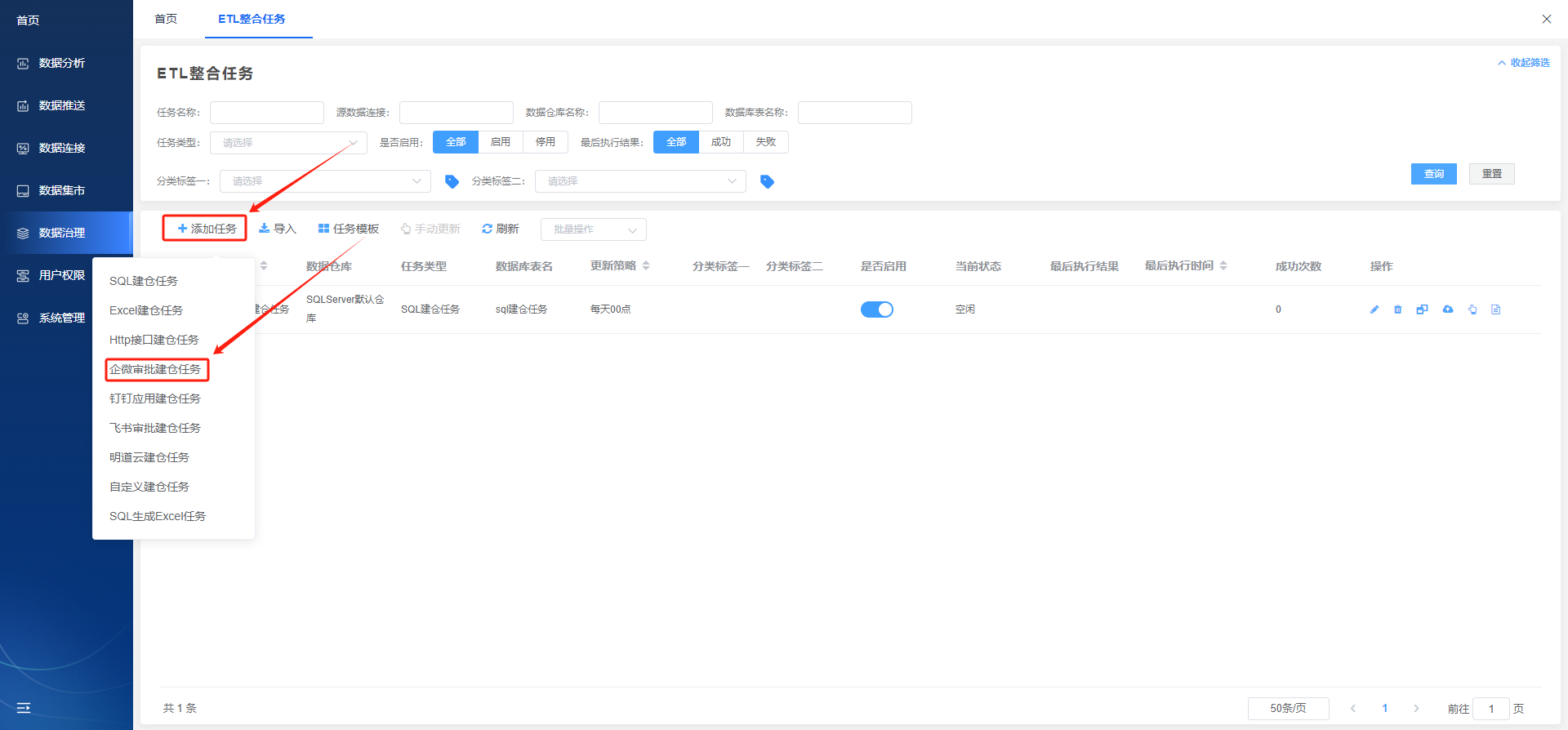The image size is (1568, 730).
Task: Open the 分类标签一 dropdown
Action: (x=325, y=181)
